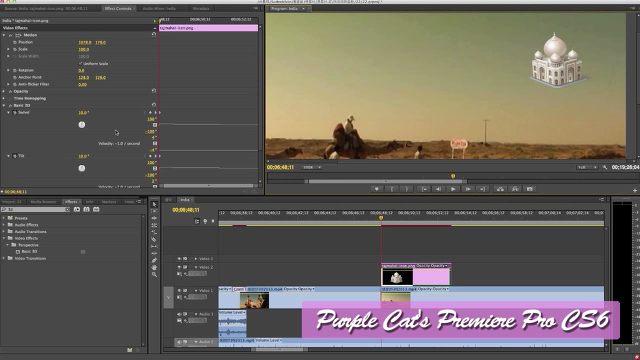
Task: Click the Extract button
Action: (x=515, y=189)
